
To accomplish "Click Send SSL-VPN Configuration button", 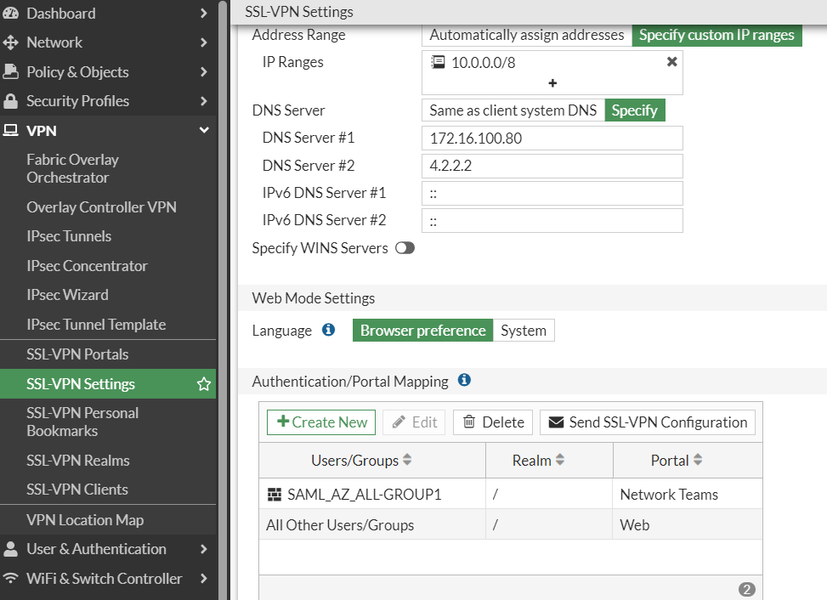I will [647, 422].
